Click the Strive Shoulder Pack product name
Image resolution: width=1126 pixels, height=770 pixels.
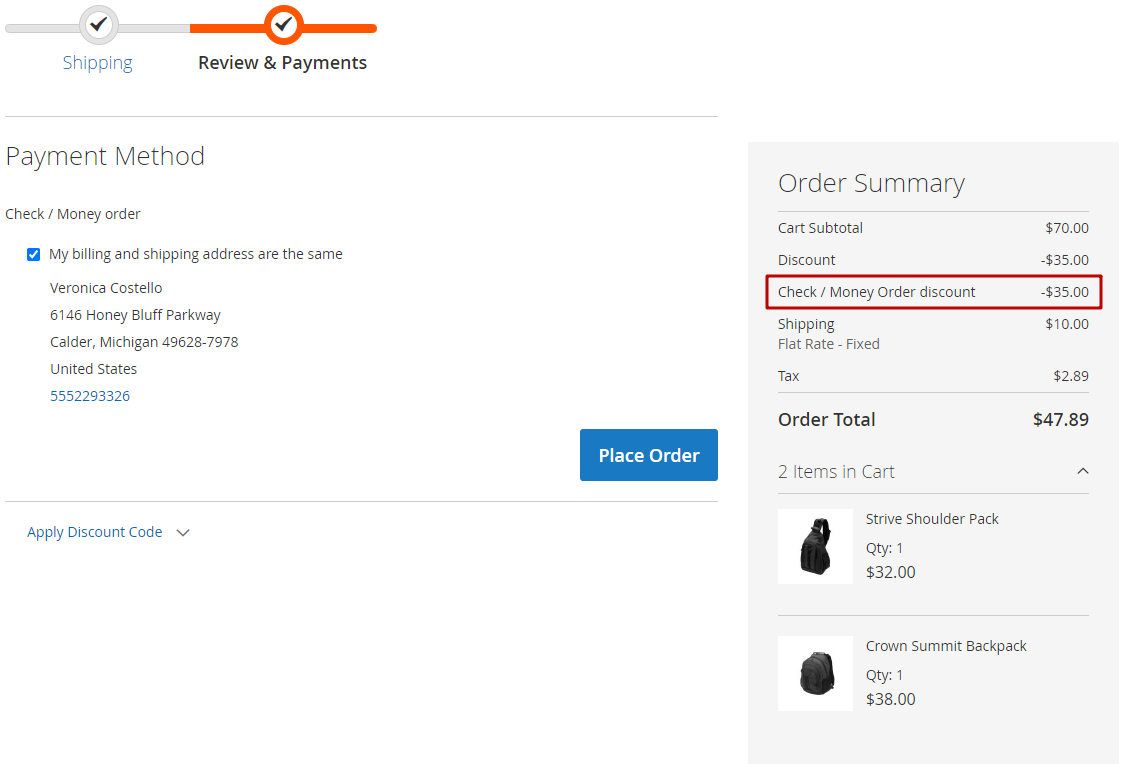tap(932, 519)
